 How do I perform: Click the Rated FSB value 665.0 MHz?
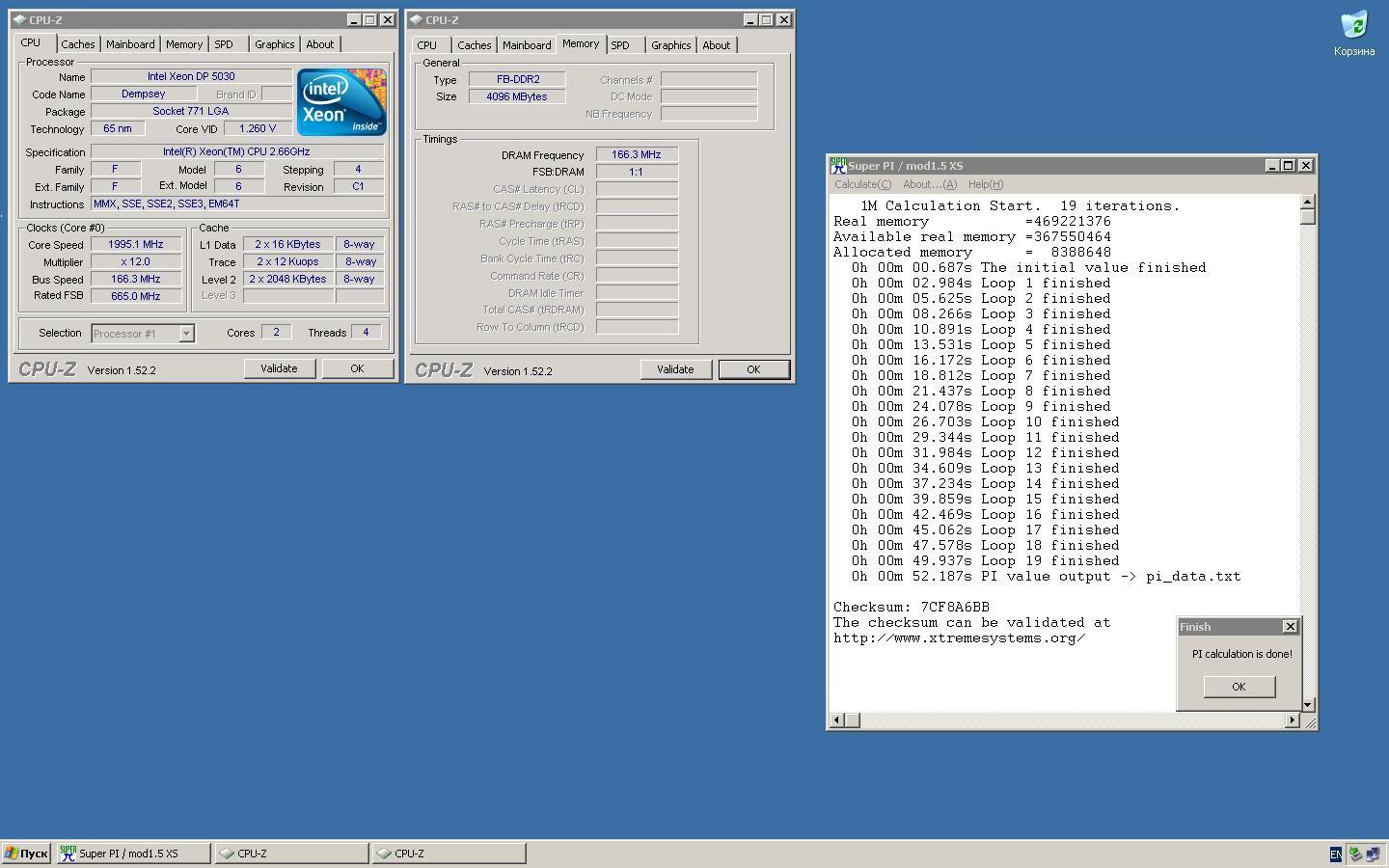tap(136, 296)
